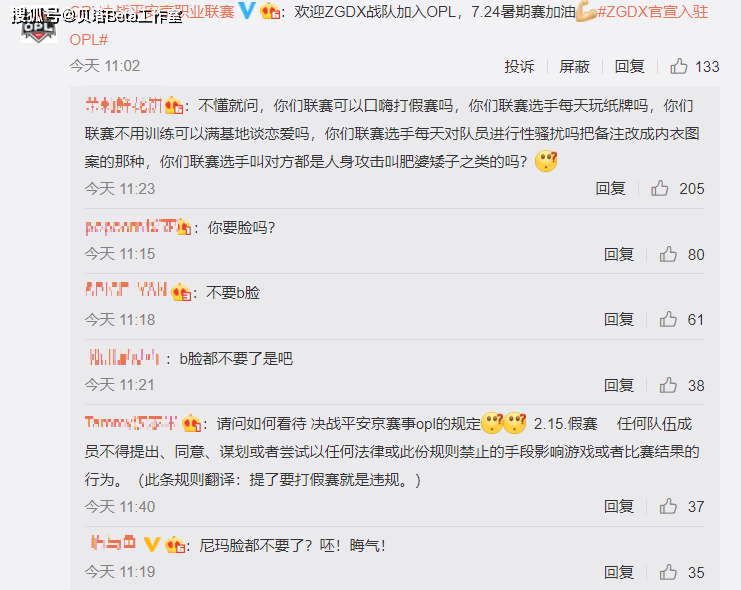Screen dimensions: 741x590
Task: Click the orange V badge on the last commenter
Action: pos(152,544)
